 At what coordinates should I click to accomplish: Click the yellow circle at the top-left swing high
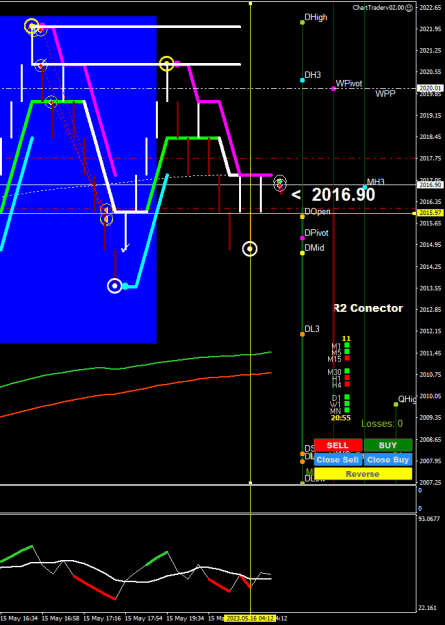click(x=32, y=26)
